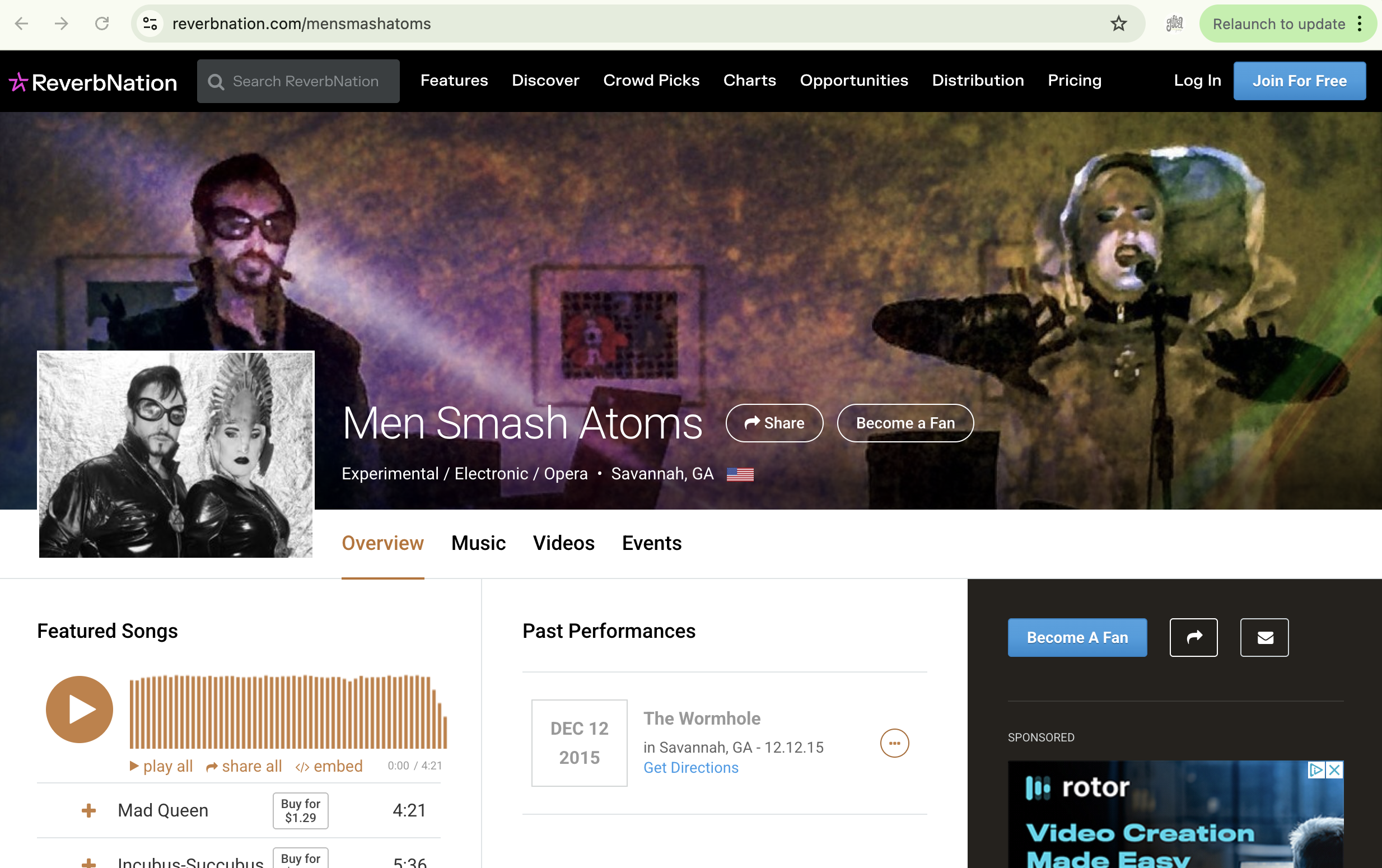Focus the Search ReverbNation field
The image size is (1382, 868).
298,81
